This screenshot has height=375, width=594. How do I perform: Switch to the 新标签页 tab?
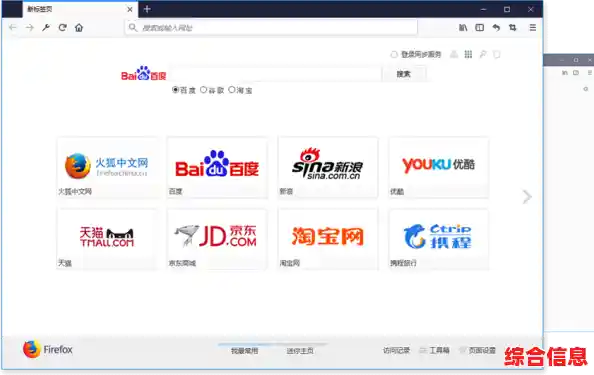pos(80,9)
